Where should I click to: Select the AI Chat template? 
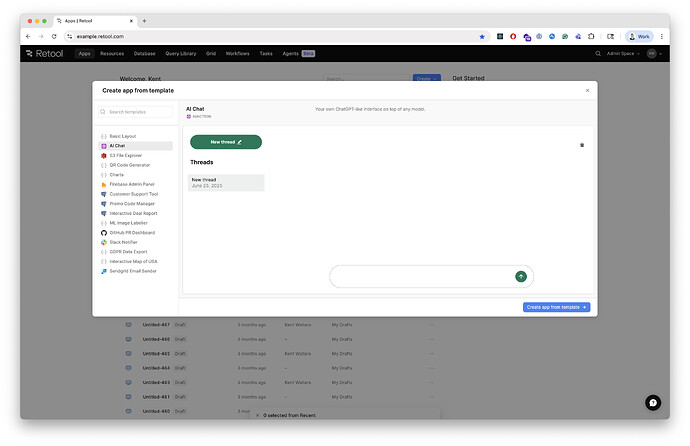click(x=136, y=146)
